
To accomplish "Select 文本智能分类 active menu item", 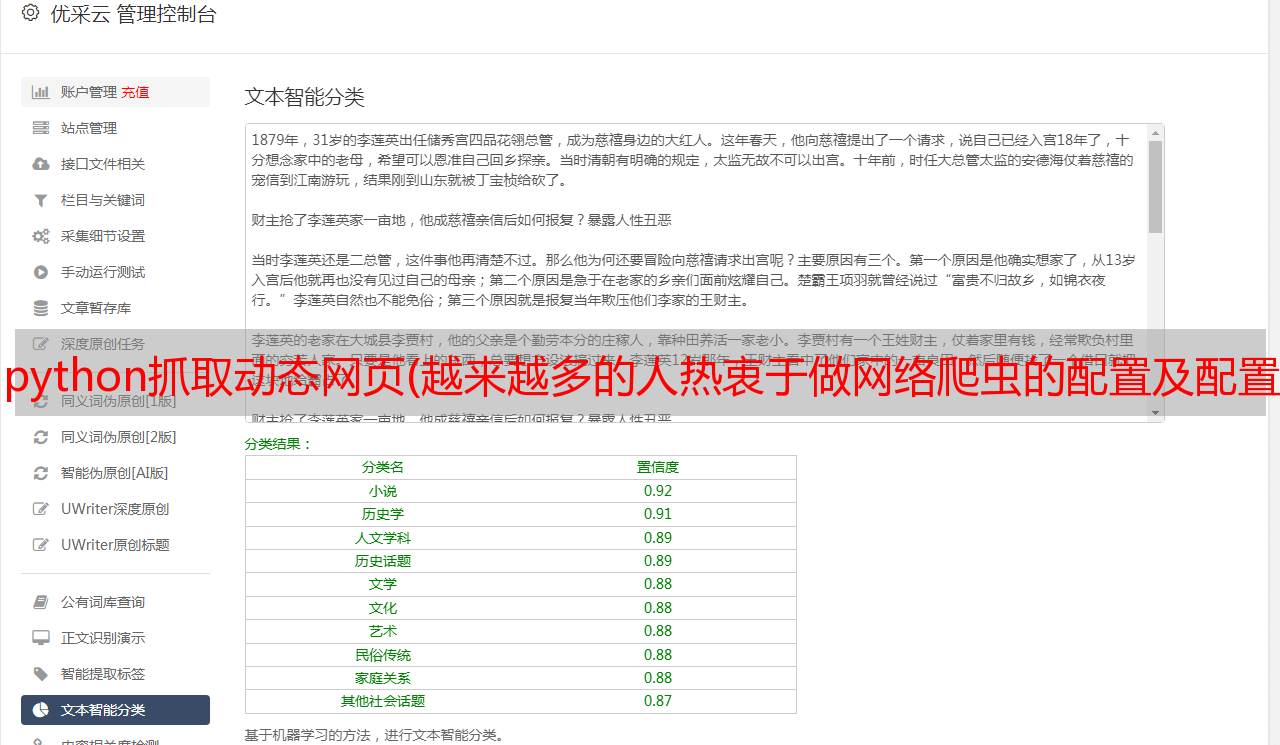I will tap(115, 710).
